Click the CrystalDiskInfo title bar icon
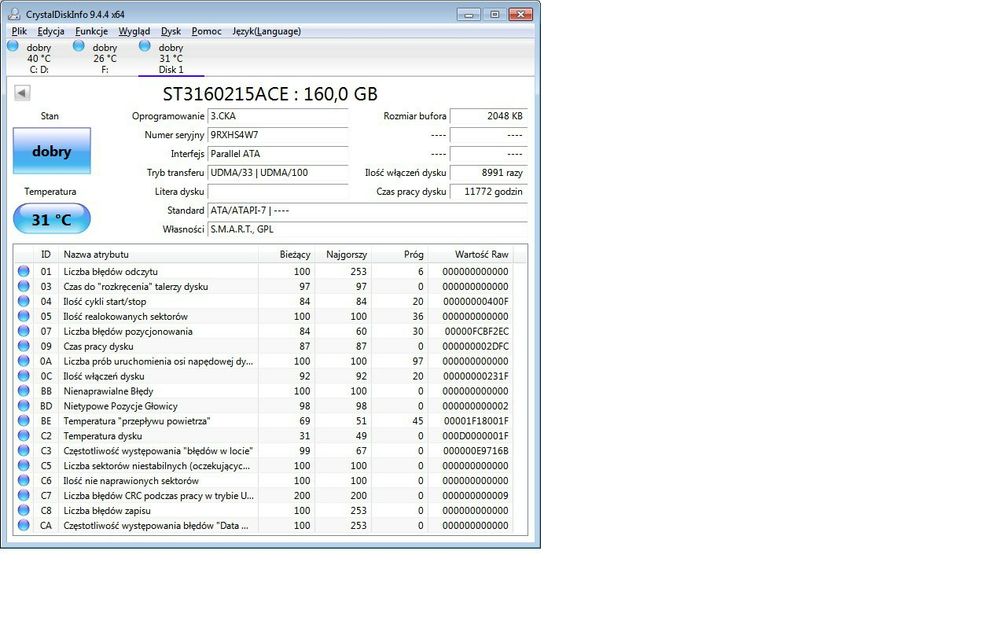Image resolution: width=1000 pixels, height=638 pixels. point(14,14)
